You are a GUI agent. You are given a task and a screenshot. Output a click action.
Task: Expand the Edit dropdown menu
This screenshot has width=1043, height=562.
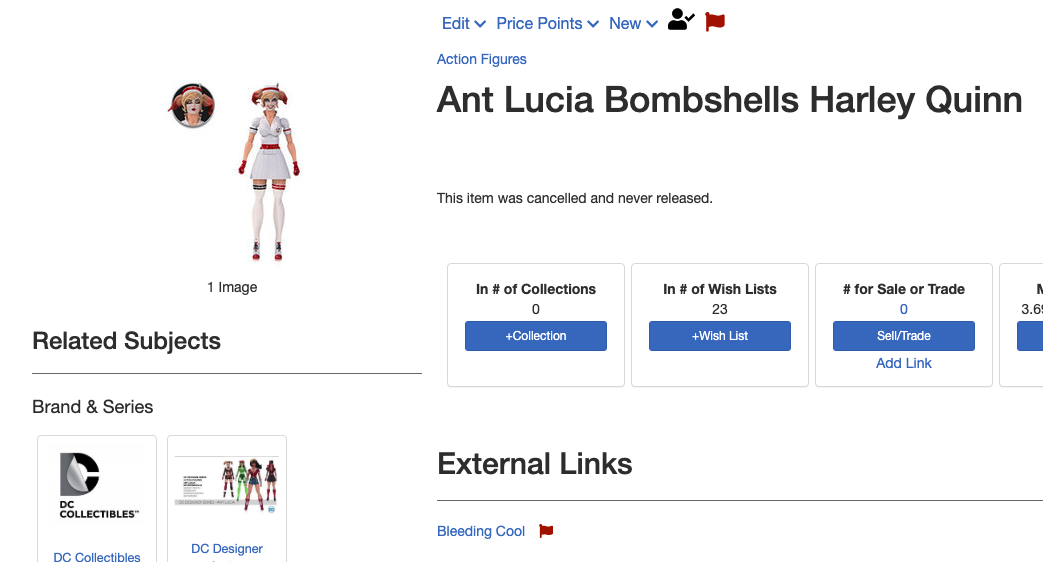[463, 23]
